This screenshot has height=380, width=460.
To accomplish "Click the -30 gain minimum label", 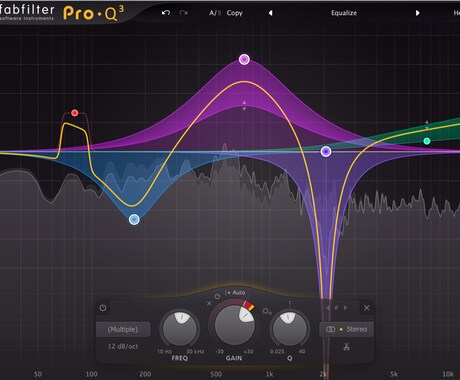I will pyautogui.click(x=220, y=351).
